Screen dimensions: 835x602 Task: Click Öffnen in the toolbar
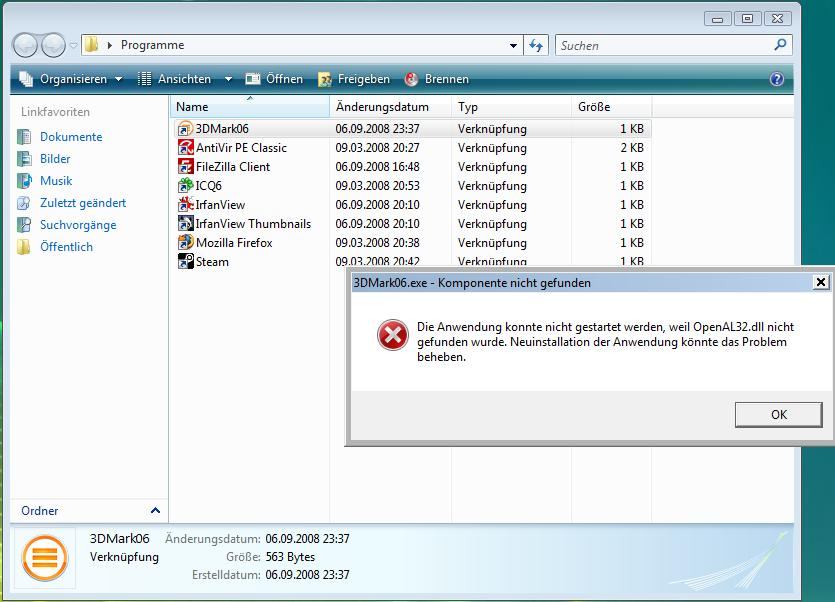click(274, 79)
